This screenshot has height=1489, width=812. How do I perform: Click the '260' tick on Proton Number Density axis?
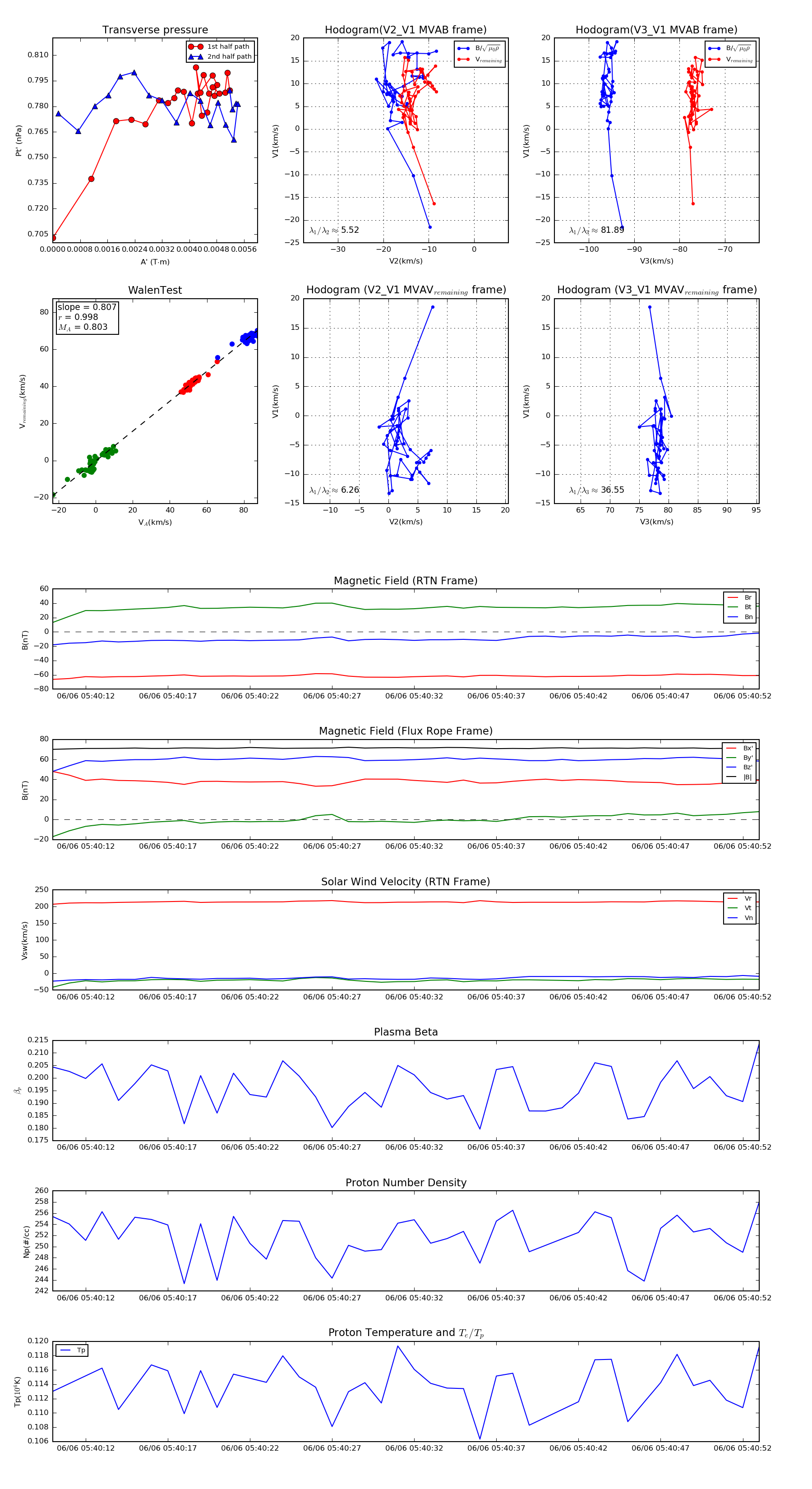tap(42, 1190)
